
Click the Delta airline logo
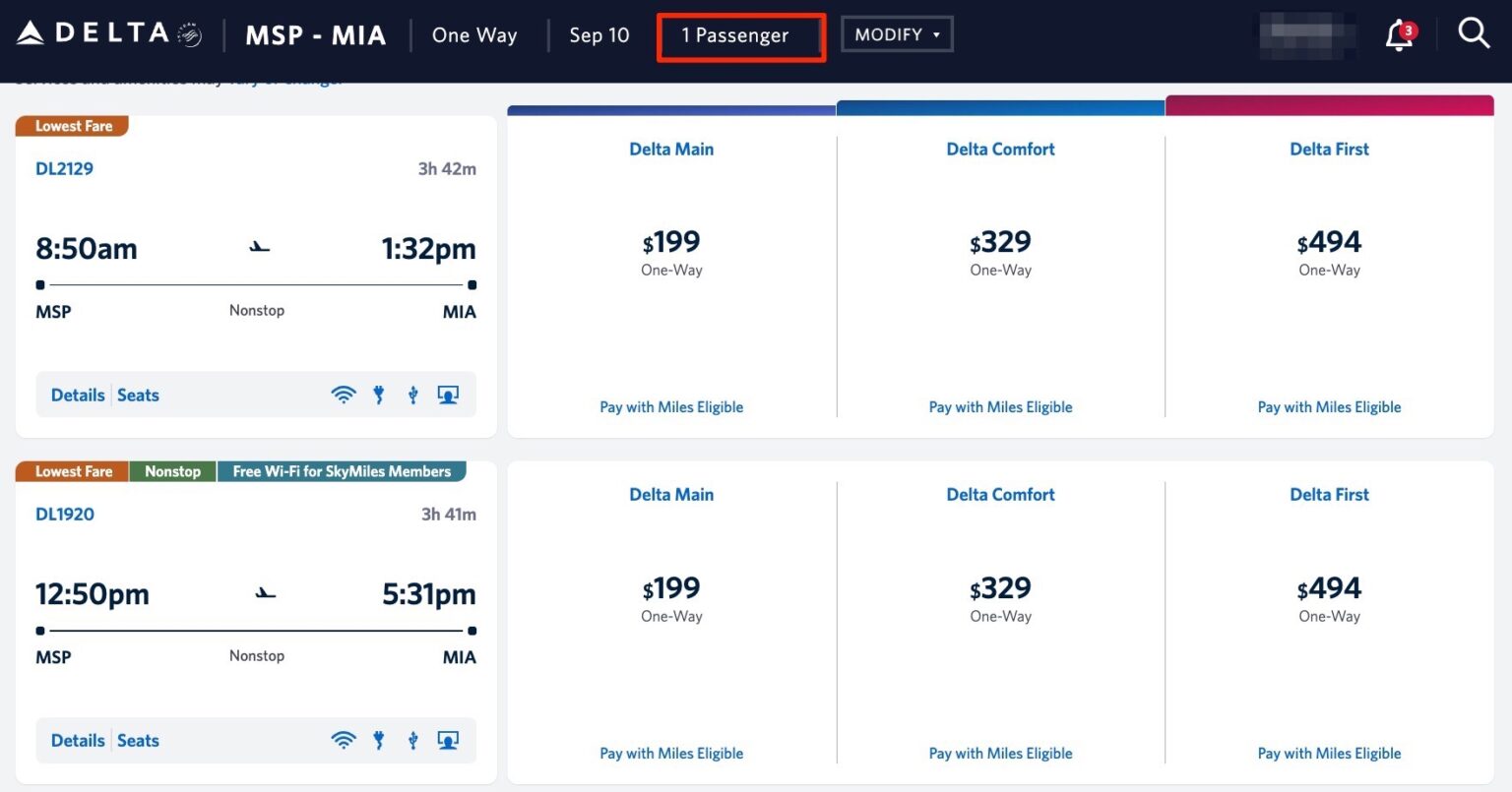tap(94, 32)
